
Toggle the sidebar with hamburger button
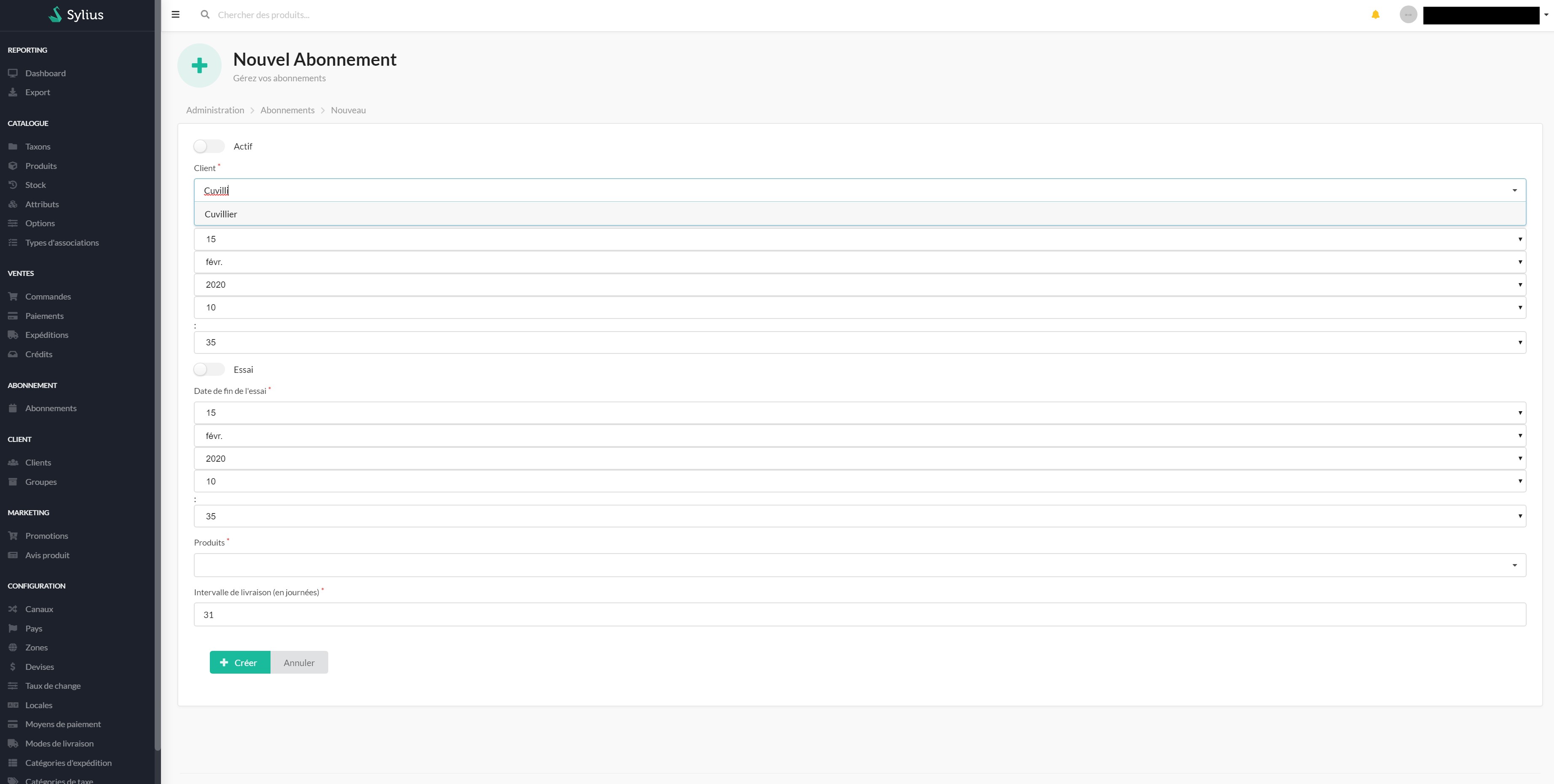click(x=175, y=14)
